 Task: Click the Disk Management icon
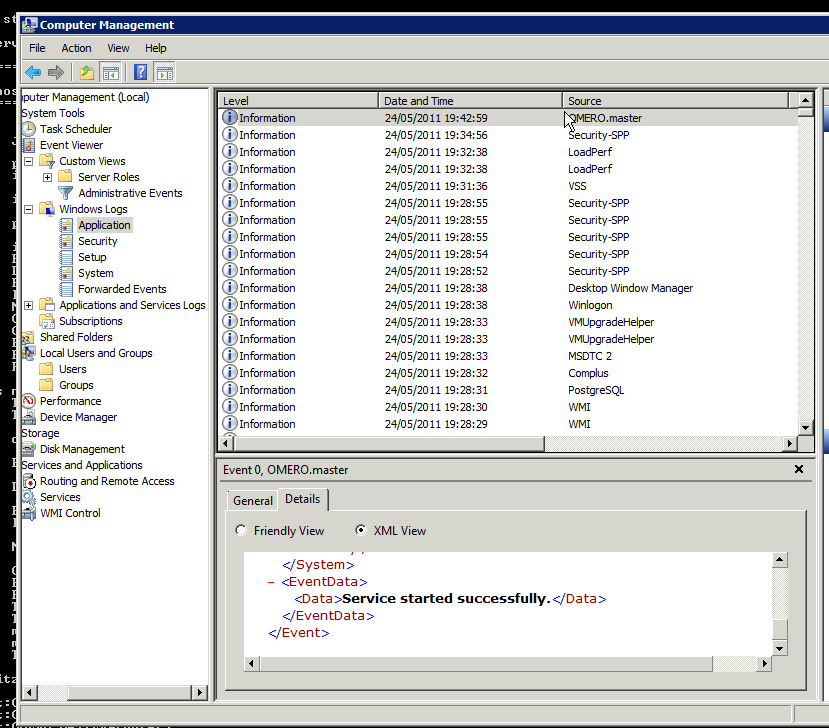point(29,449)
